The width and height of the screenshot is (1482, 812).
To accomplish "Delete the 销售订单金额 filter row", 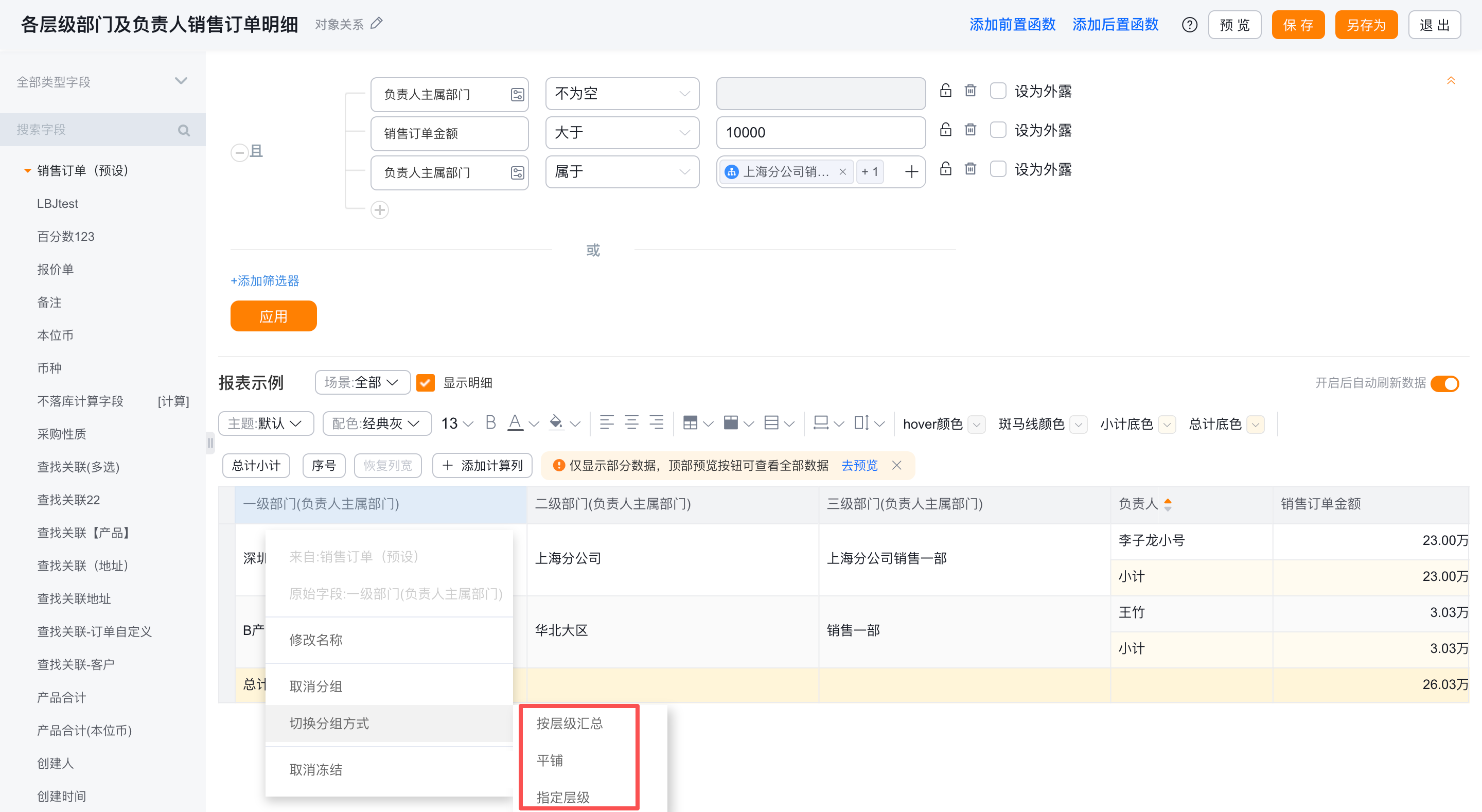I will [x=970, y=130].
